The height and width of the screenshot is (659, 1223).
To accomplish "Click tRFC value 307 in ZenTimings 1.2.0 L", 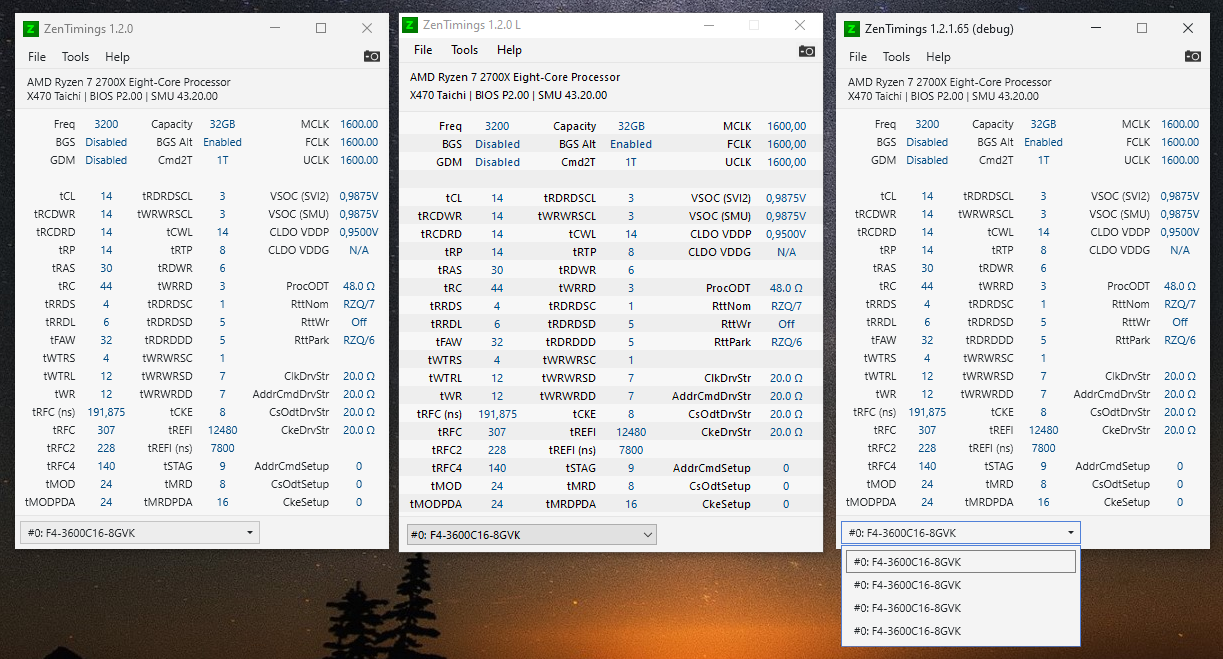I will click(497, 432).
